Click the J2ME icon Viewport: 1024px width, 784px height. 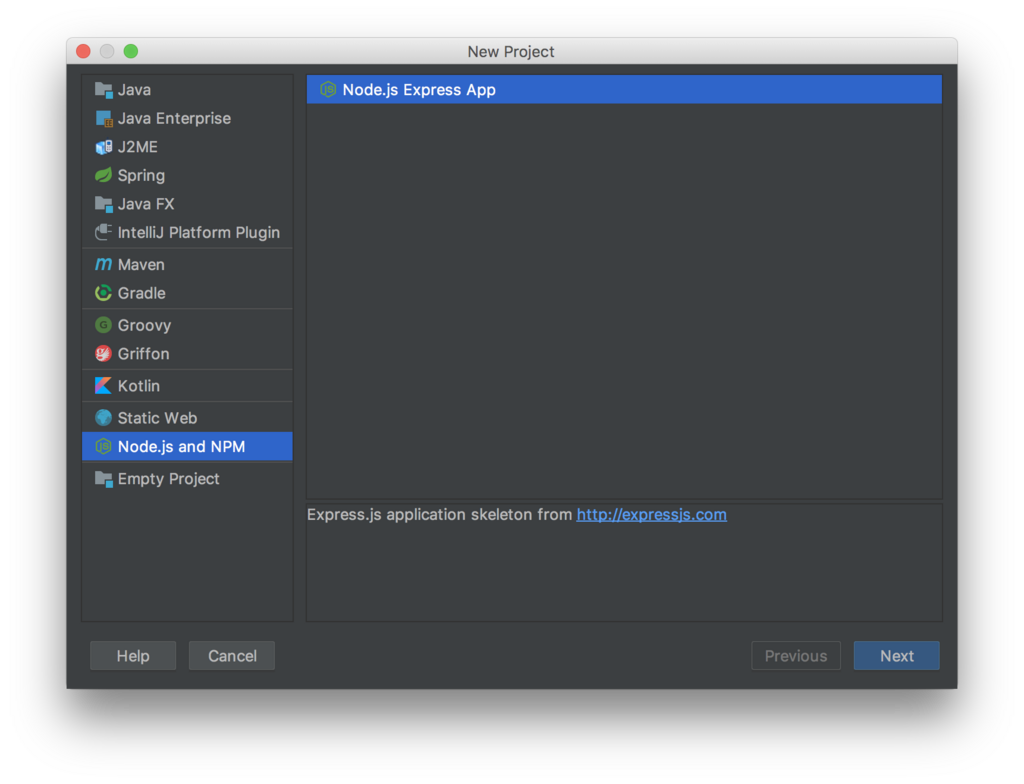tap(104, 147)
